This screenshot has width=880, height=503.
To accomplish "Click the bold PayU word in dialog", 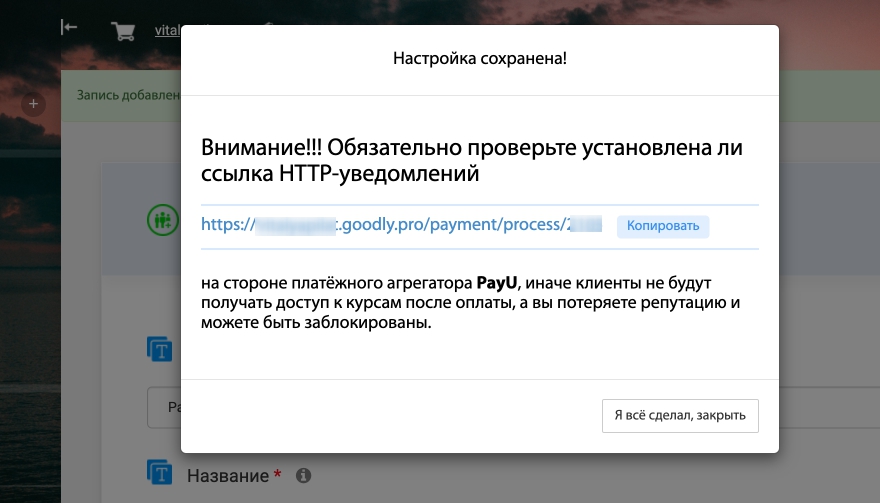I will pyautogui.click(x=497, y=283).
